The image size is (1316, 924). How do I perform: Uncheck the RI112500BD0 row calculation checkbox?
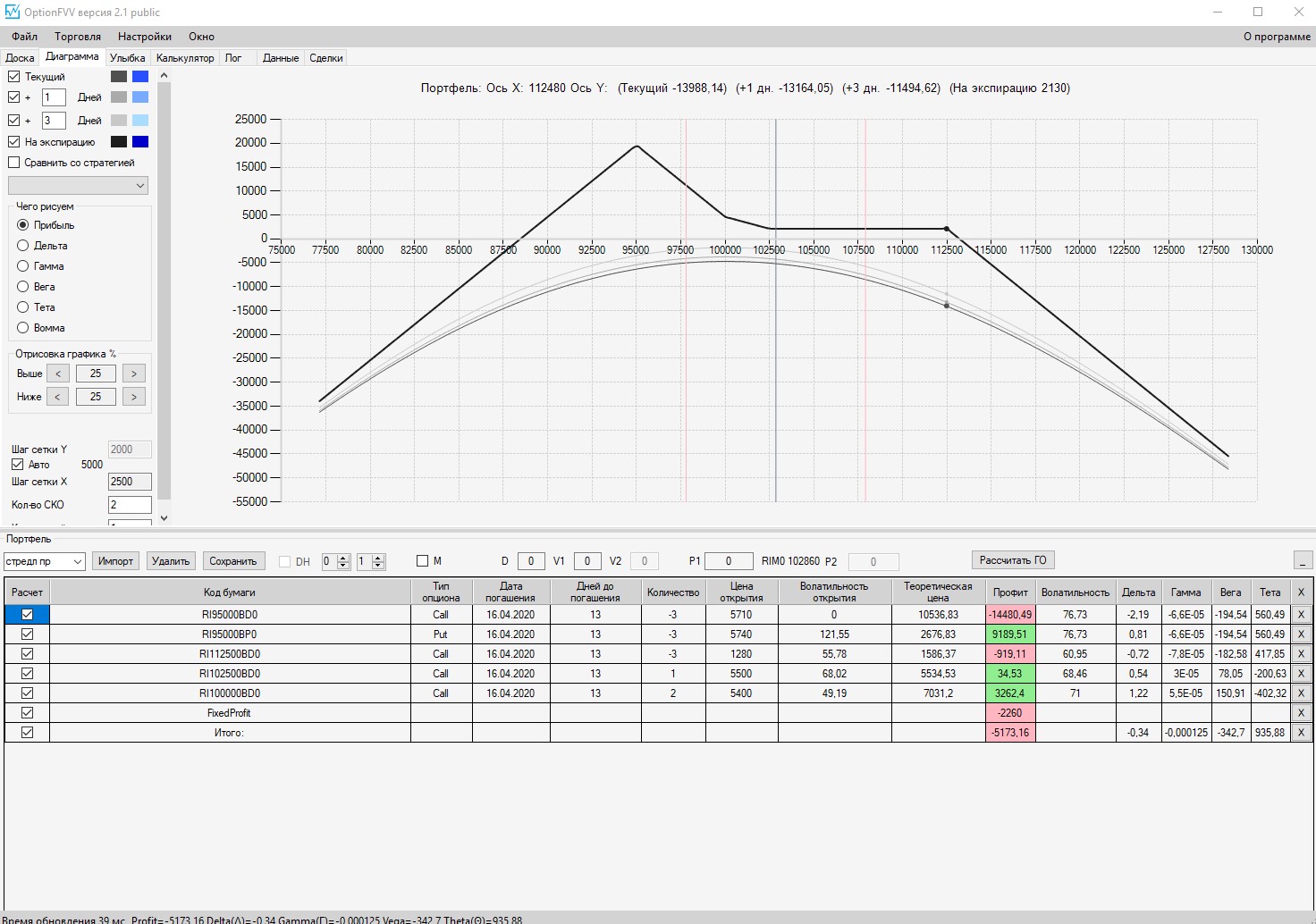(27, 654)
